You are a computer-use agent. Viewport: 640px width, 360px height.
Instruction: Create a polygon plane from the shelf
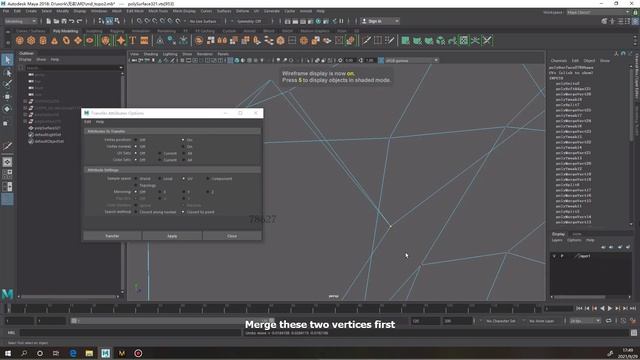[78, 40]
